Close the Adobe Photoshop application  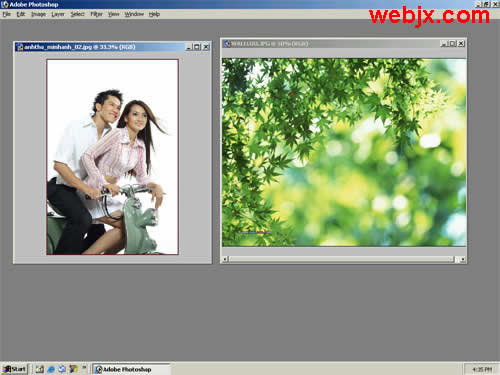[x=496, y=4]
